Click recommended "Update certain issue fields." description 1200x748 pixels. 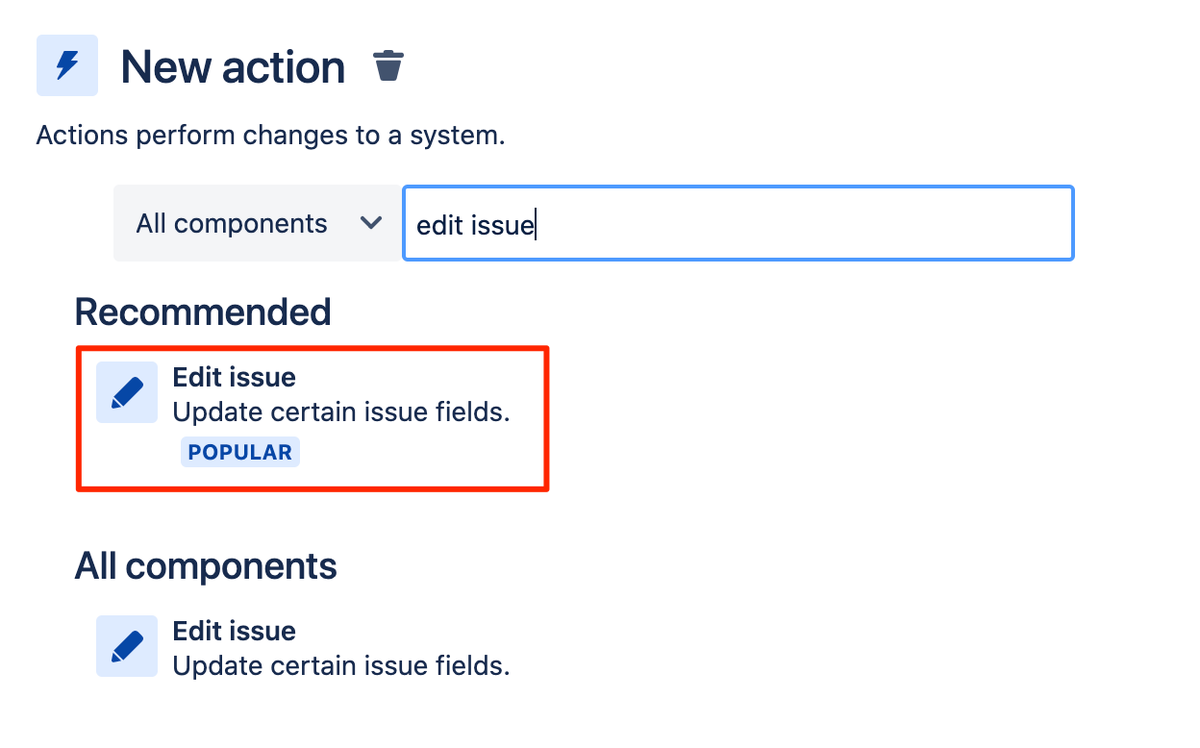[x=341, y=412]
